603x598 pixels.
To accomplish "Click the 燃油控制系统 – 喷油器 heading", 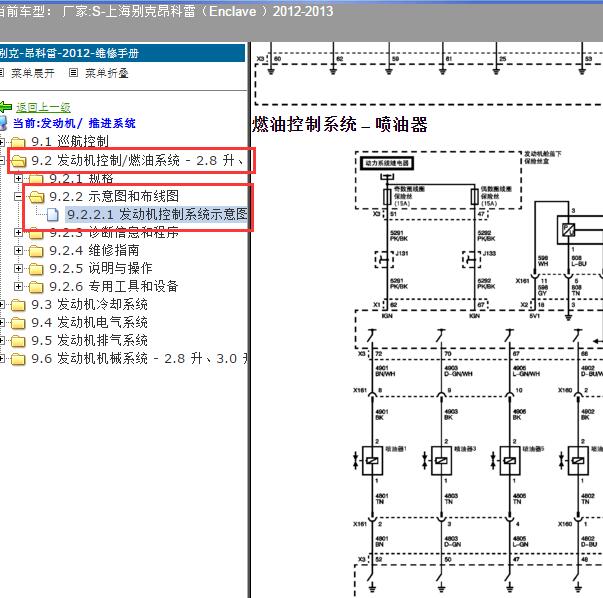I will (340, 125).
